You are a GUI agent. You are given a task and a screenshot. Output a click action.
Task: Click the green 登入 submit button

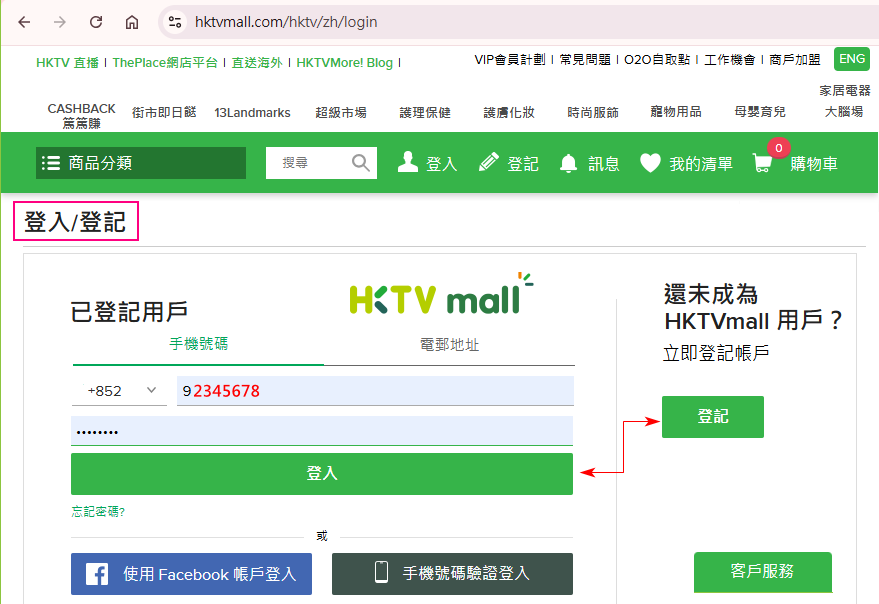tap(322, 474)
